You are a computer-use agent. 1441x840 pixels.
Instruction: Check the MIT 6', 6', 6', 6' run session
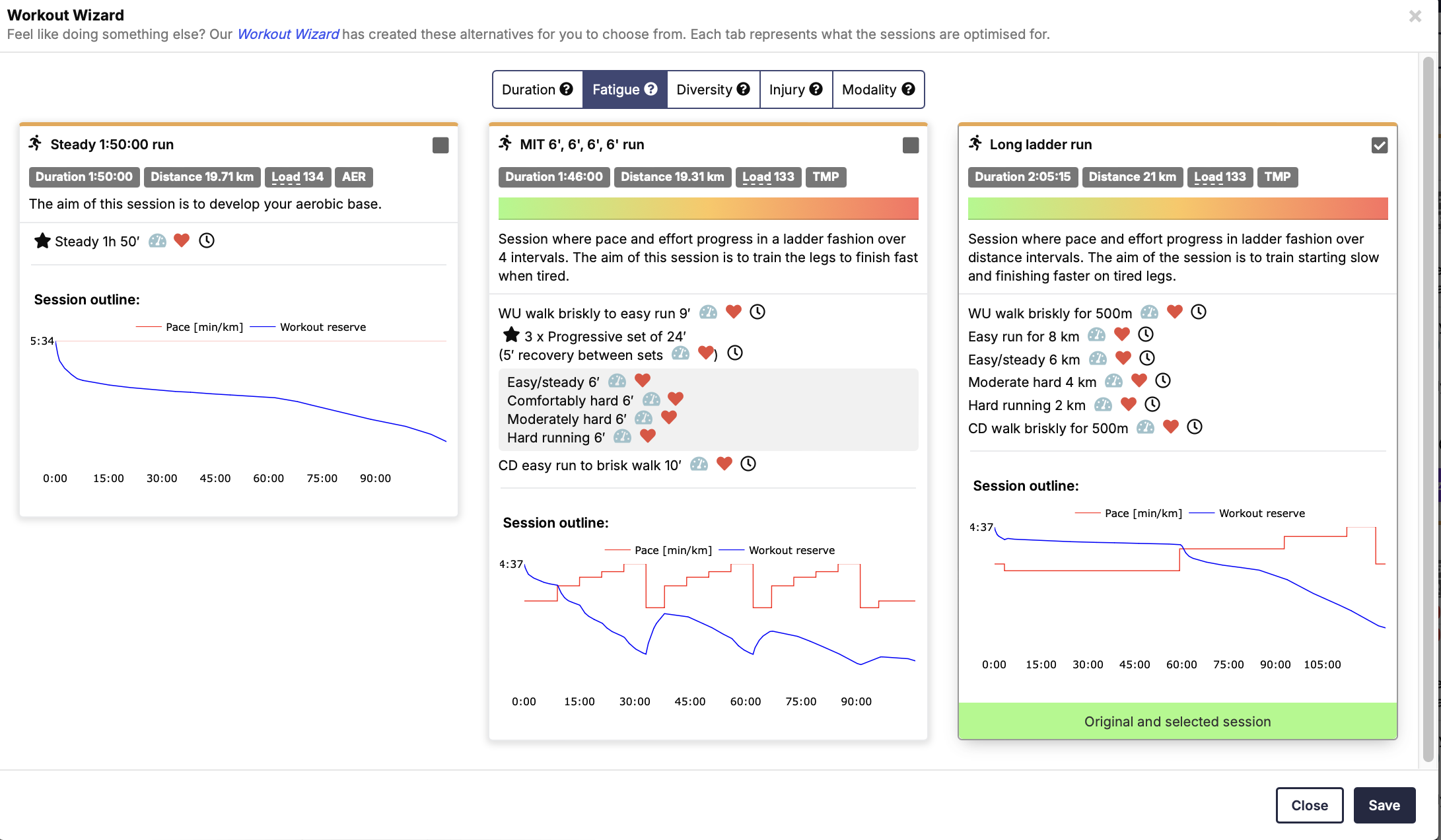pyautogui.click(x=911, y=145)
